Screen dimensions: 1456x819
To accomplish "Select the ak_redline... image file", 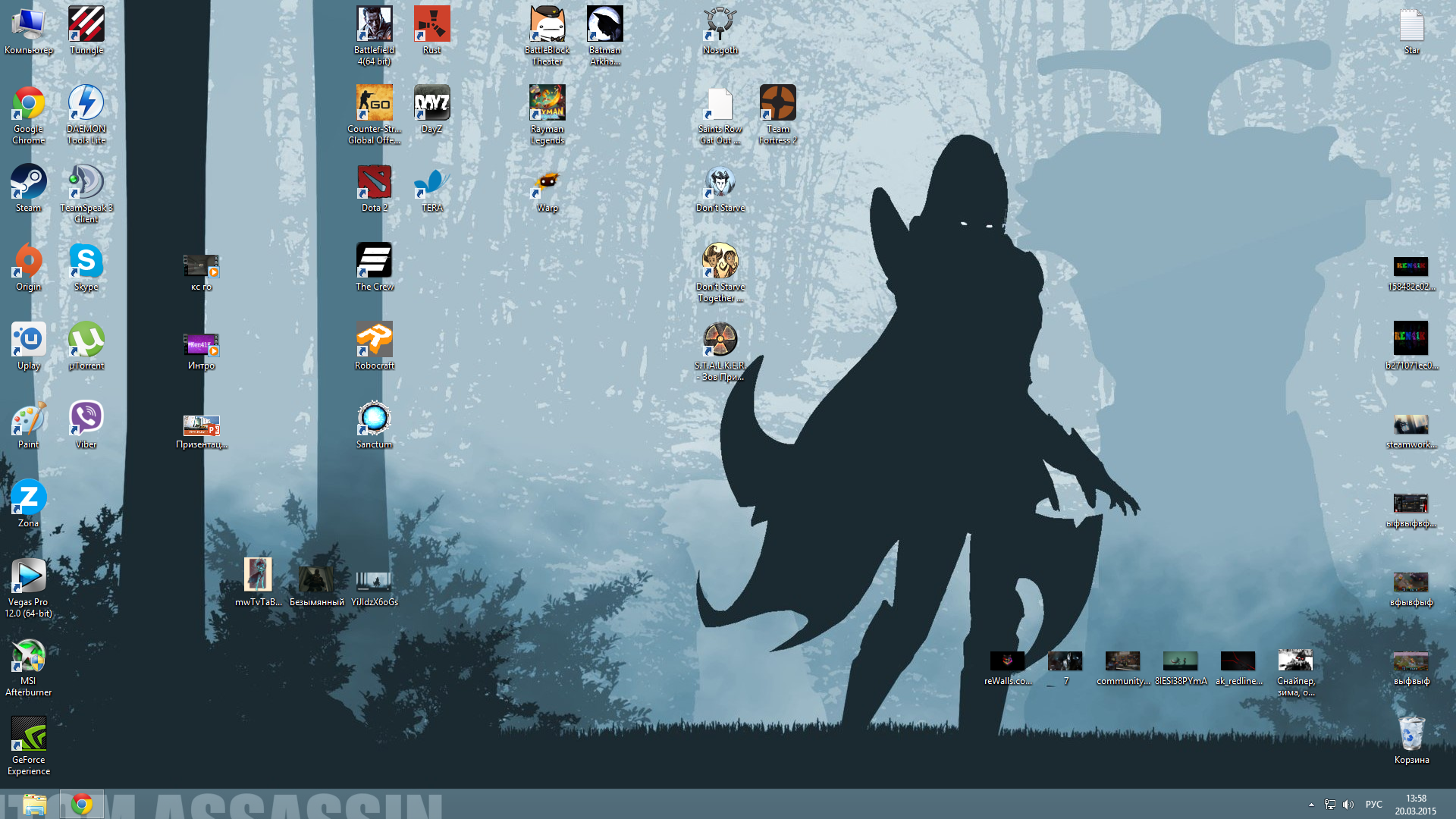I will (1239, 668).
